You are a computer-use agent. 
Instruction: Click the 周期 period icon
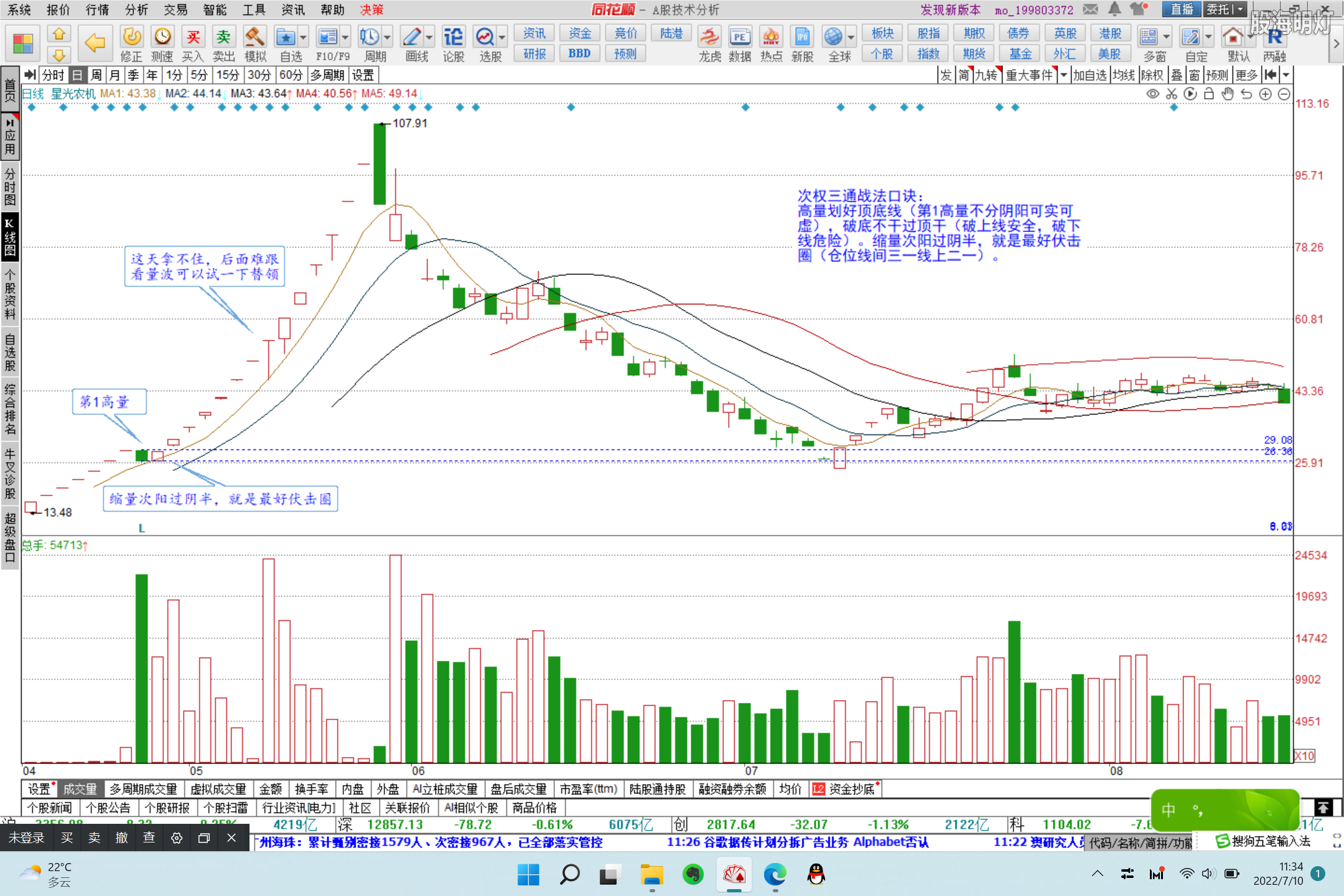tap(370, 44)
